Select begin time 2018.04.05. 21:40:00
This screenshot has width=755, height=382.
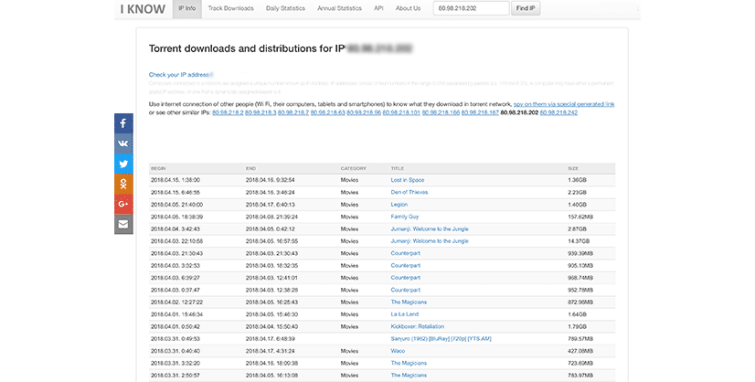pos(177,204)
